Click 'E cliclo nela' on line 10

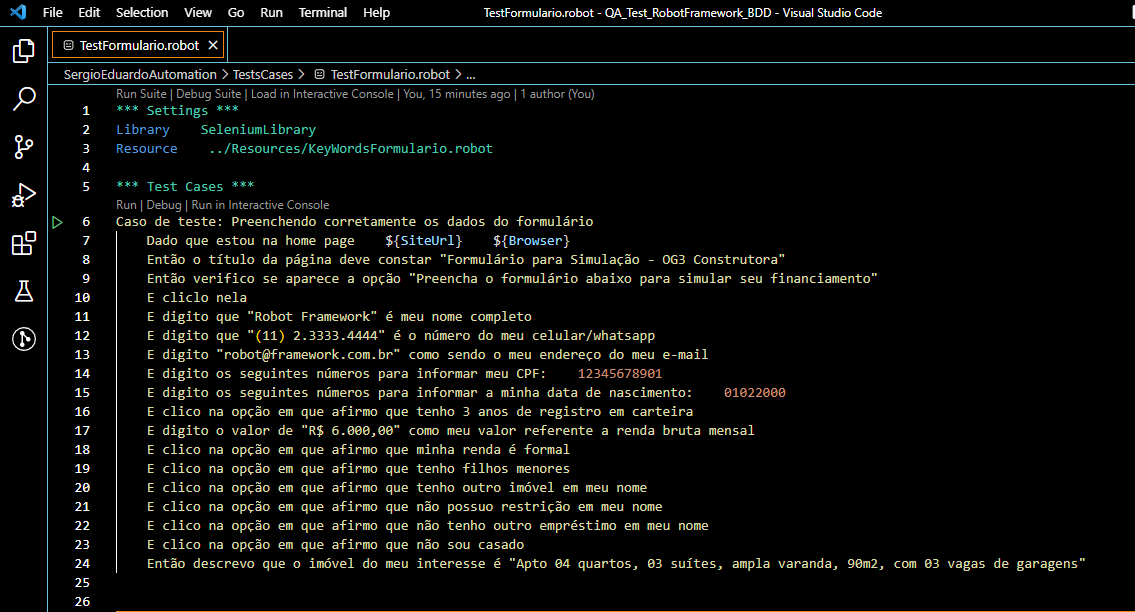[x=197, y=298]
